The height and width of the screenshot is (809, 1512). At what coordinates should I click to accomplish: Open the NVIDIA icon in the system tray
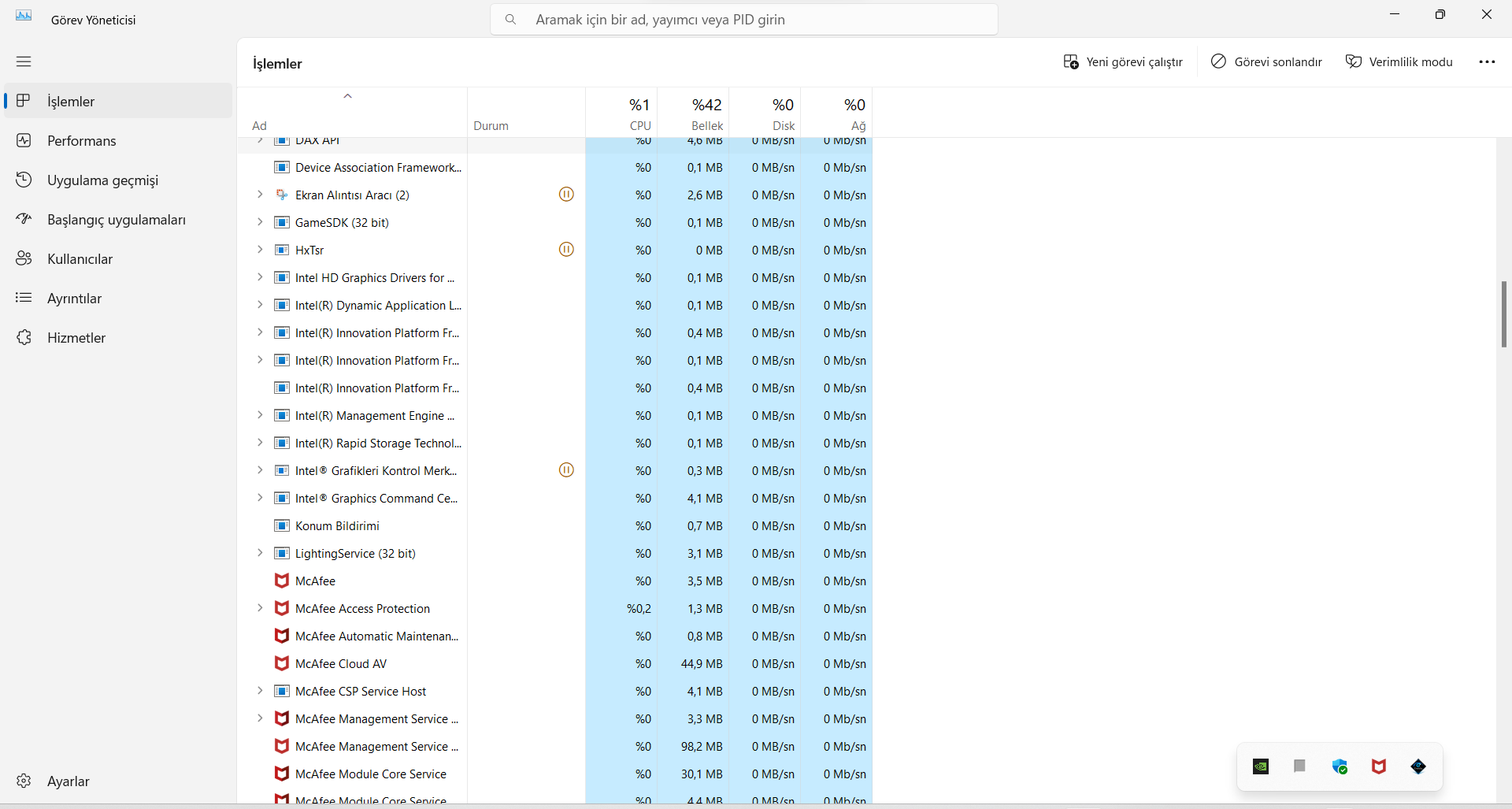click(x=1261, y=766)
